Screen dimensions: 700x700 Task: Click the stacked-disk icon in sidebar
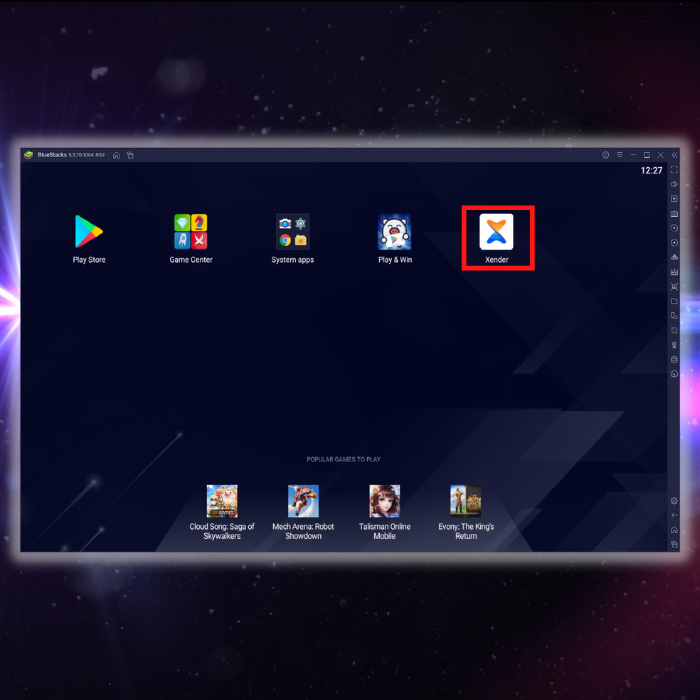coord(675,359)
